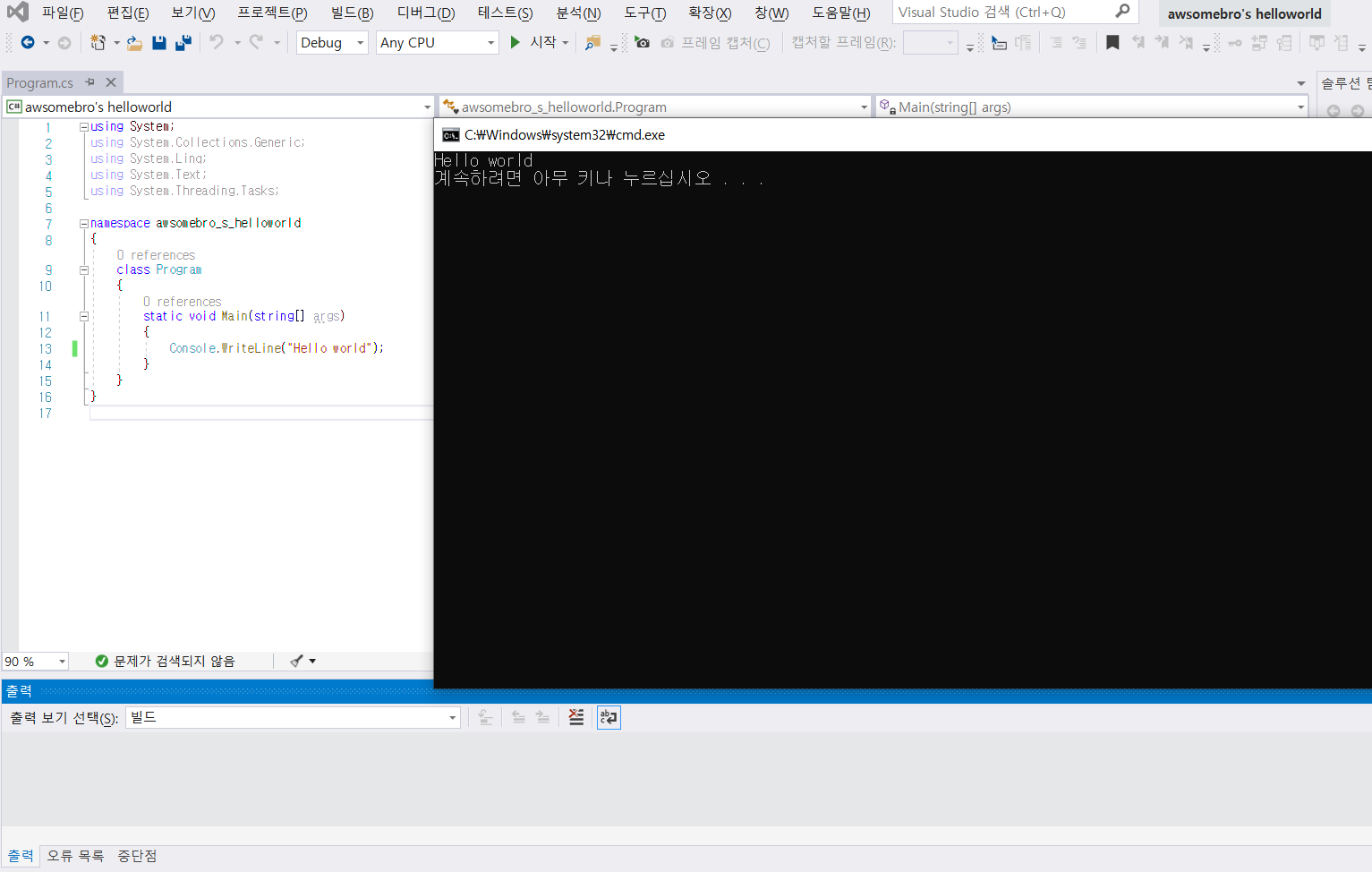The height and width of the screenshot is (872, 1372).
Task: Click the select cursor toolbar icon
Action: point(999,42)
